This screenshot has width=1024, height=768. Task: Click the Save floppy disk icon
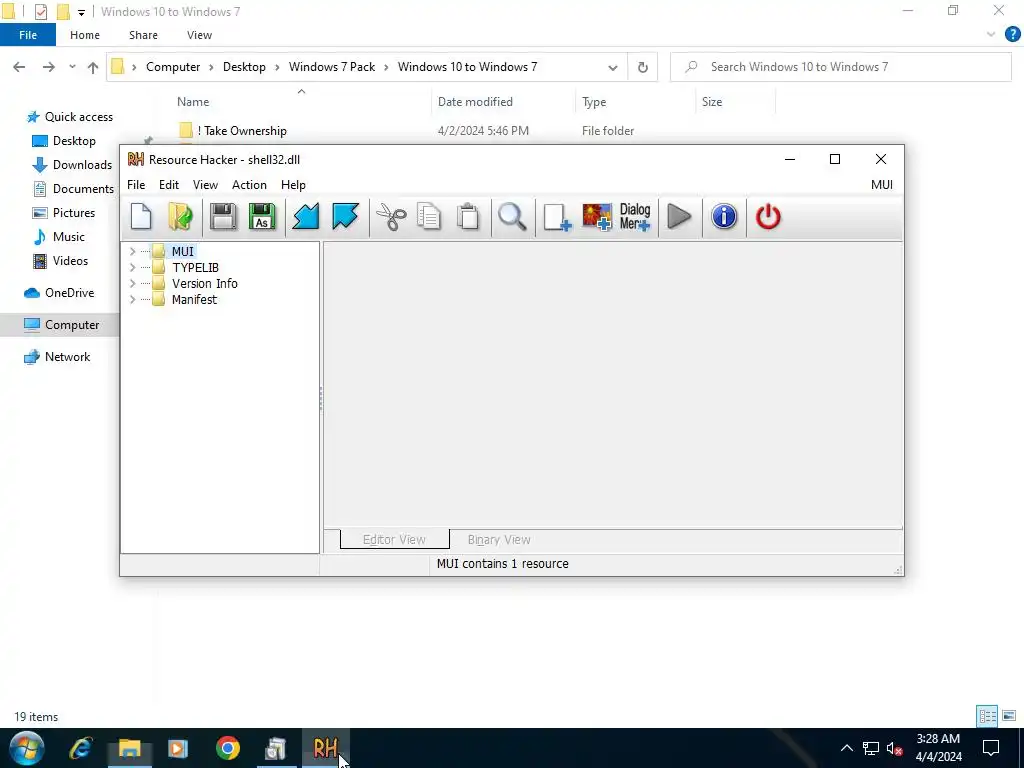tap(223, 217)
